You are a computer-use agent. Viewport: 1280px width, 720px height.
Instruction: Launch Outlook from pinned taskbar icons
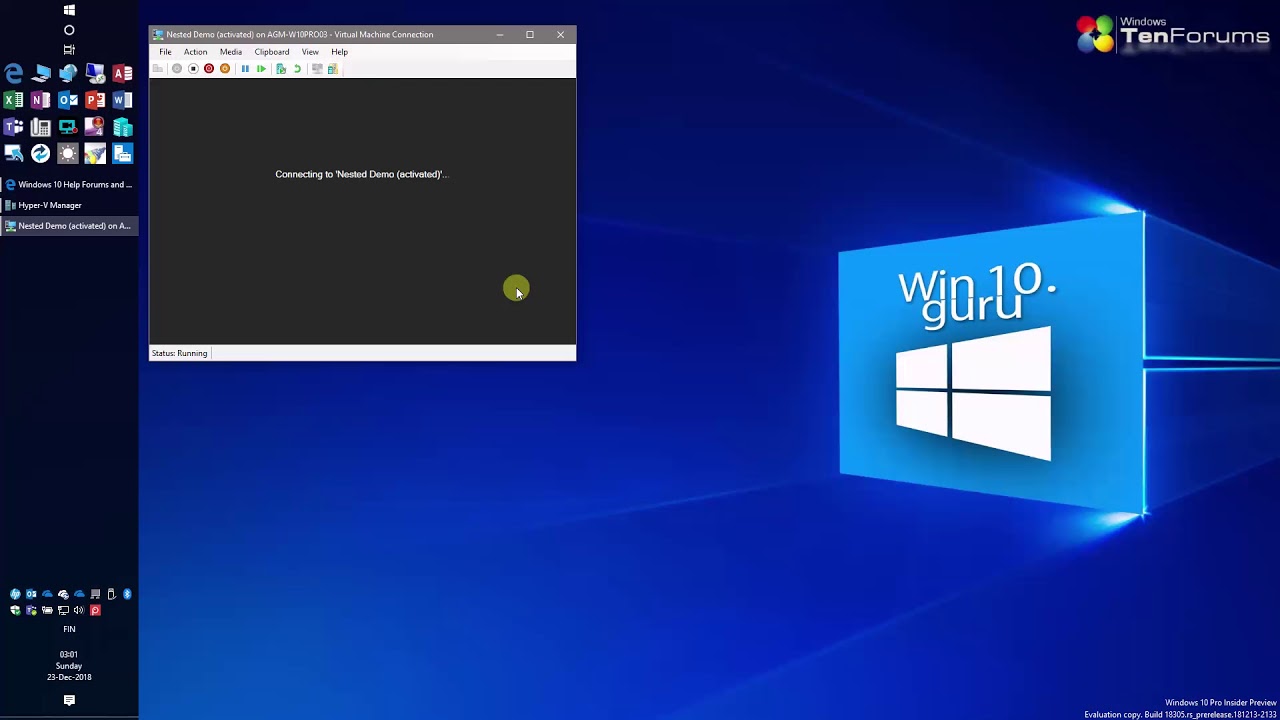pyautogui.click(x=68, y=100)
